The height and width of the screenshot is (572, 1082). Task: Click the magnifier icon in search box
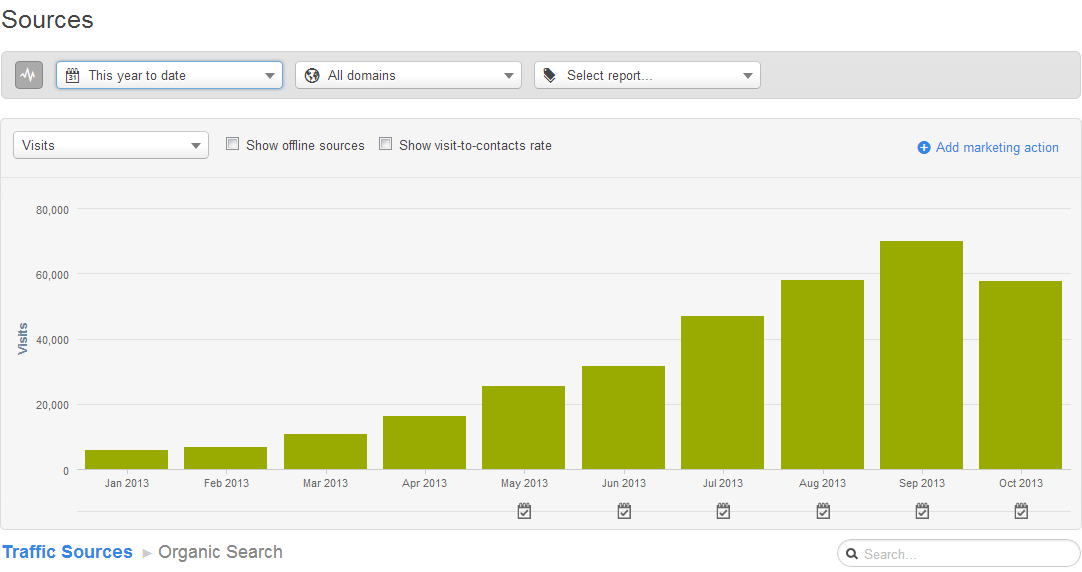click(852, 554)
